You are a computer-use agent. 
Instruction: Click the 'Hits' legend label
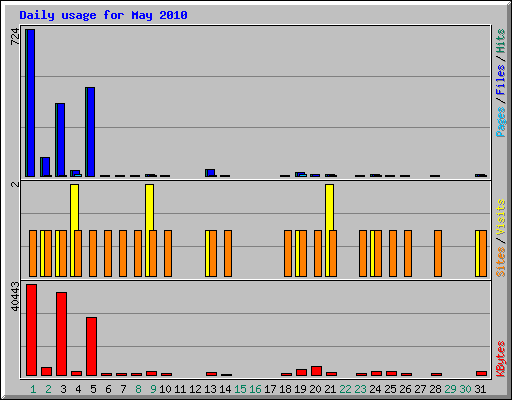500,41
